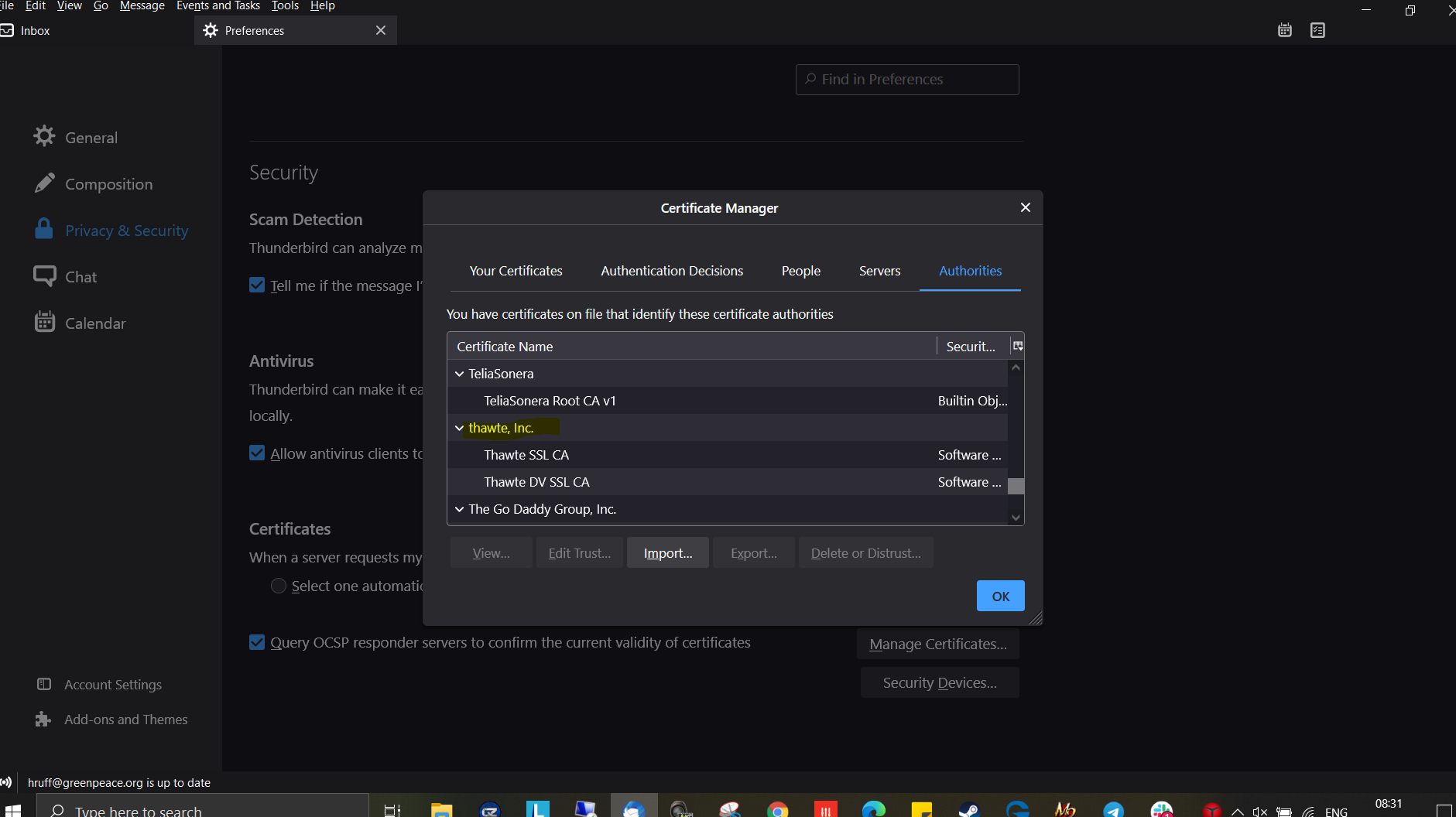
Task: Open Composition pencil icon in sidebar
Action: (44, 183)
